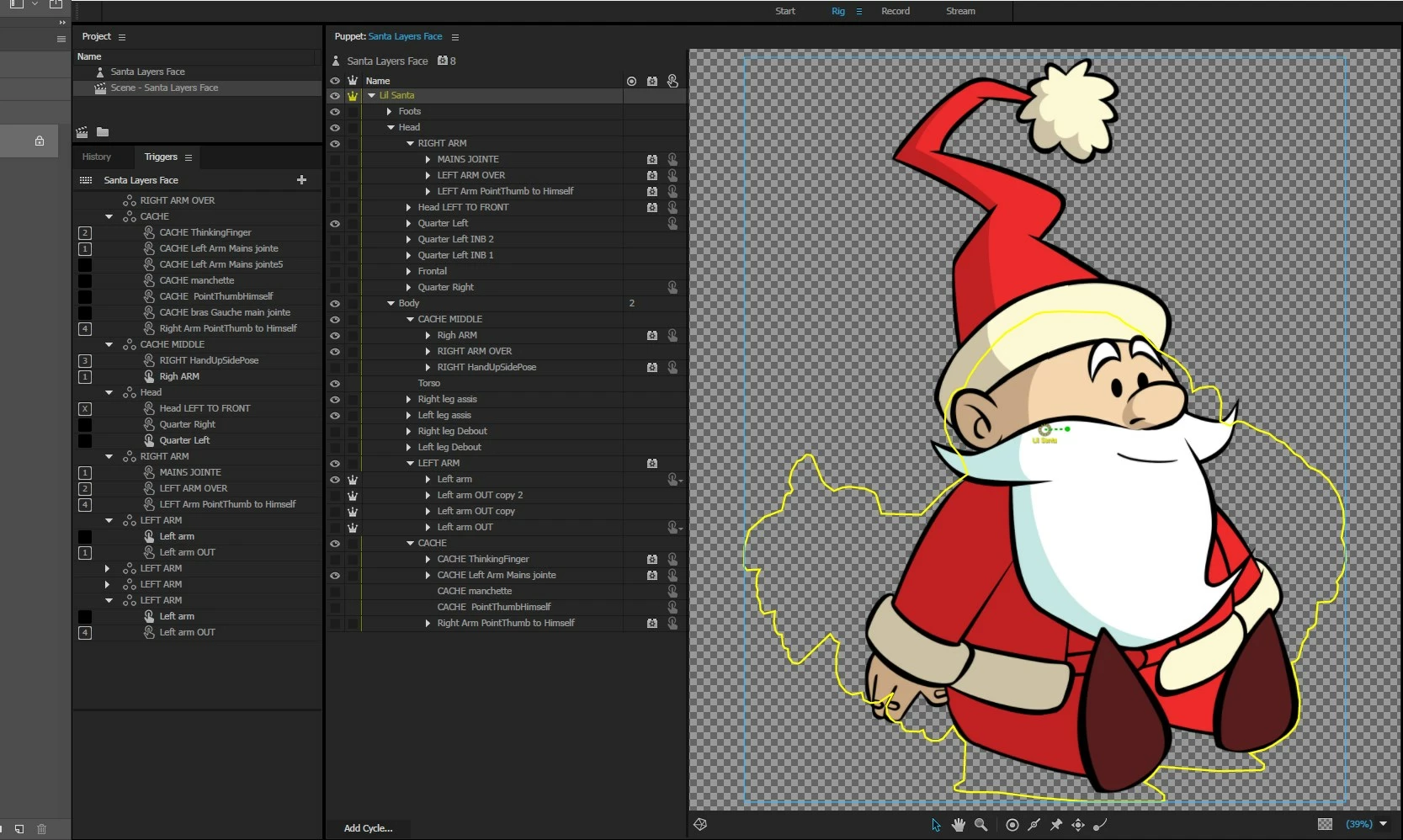The image size is (1403, 840).
Task: Toggle the transparency checkerboard background swatch
Action: click(1325, 825)
